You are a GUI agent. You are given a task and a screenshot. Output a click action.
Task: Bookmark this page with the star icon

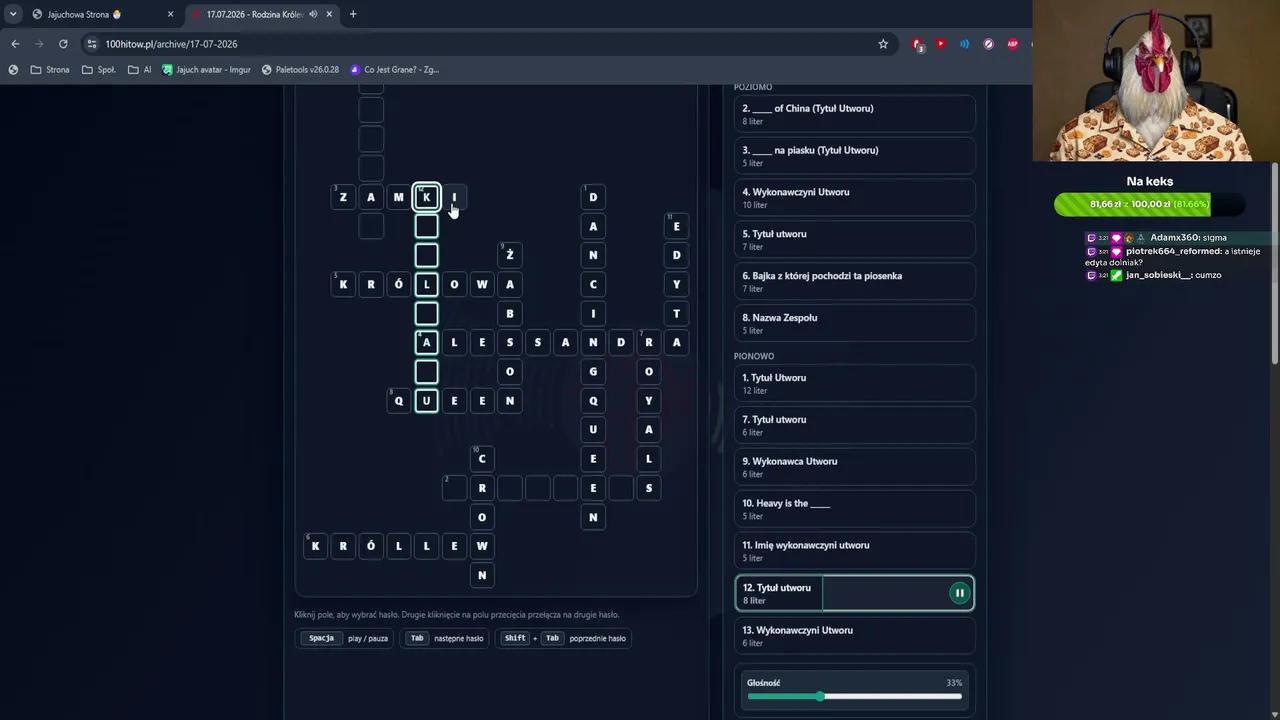[x=883, y=44]
